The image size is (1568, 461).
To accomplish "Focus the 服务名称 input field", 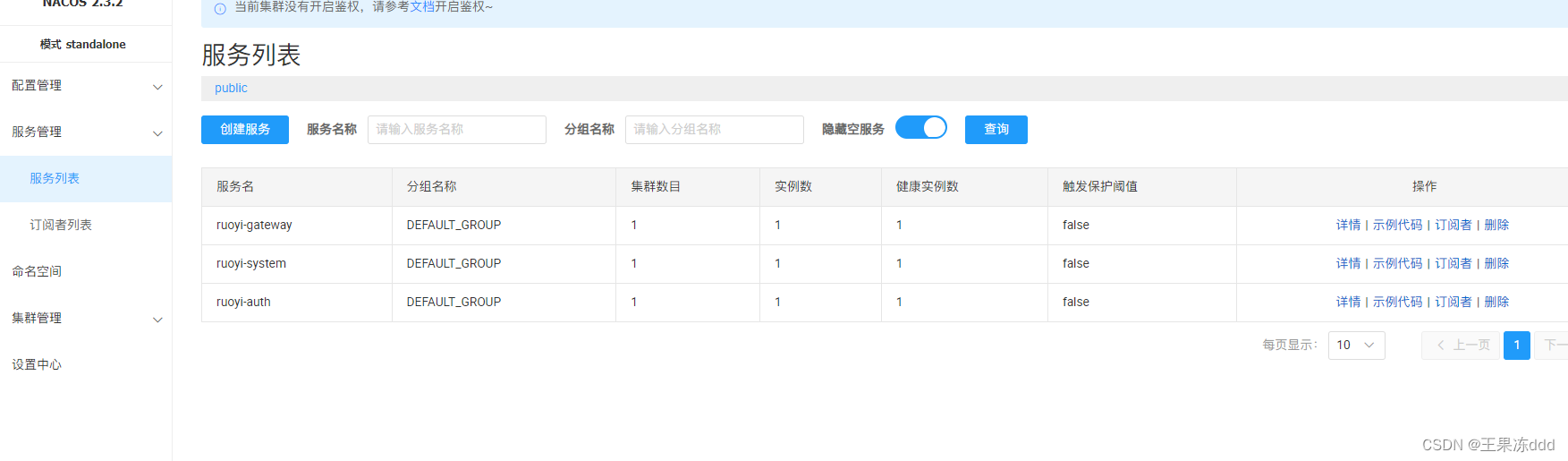I will (457, 130).
